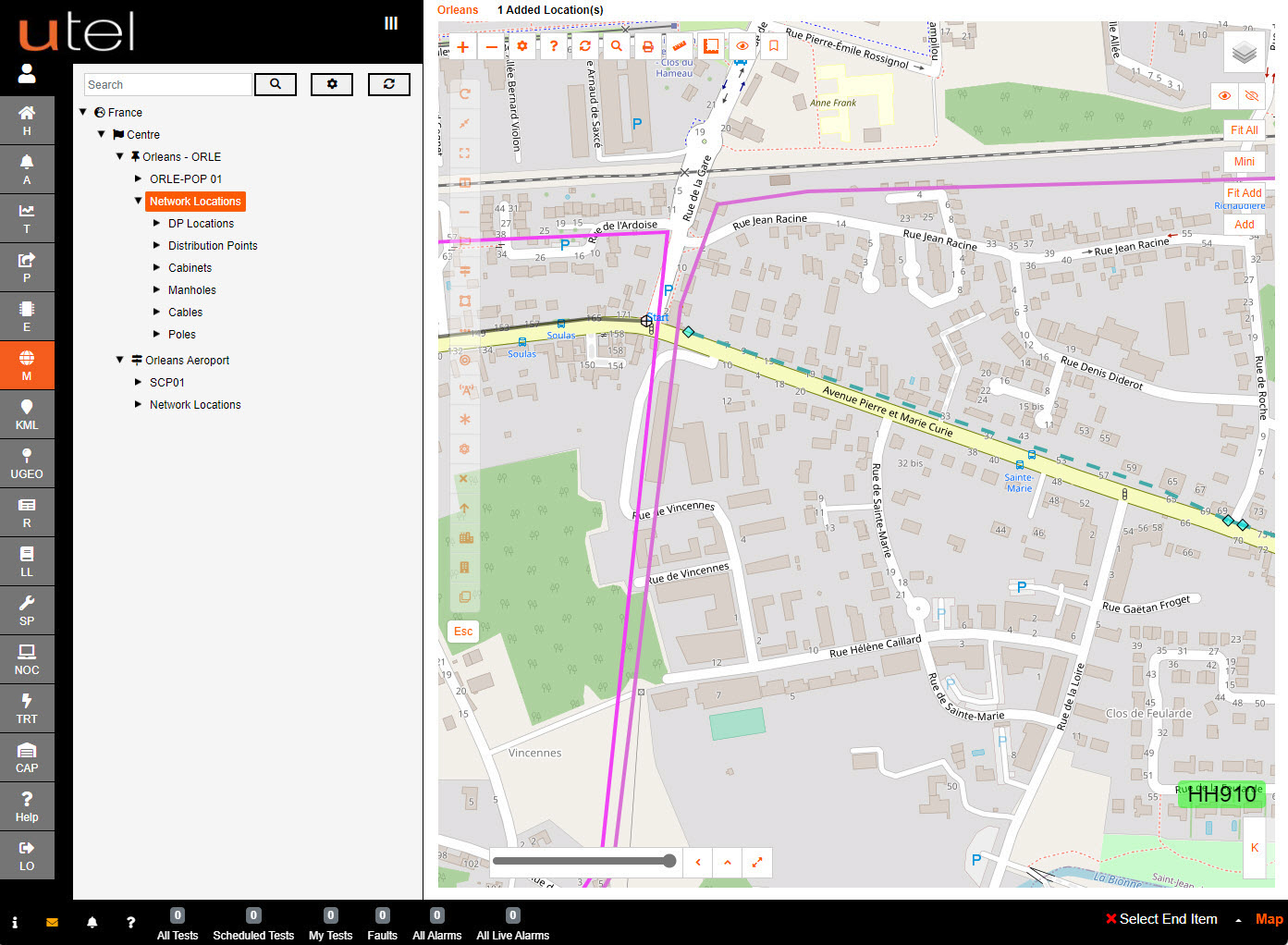Screen dimensions: 1288x945
Task: Click the sidebar Home (H) icon
Action: [x=27, y=120]
